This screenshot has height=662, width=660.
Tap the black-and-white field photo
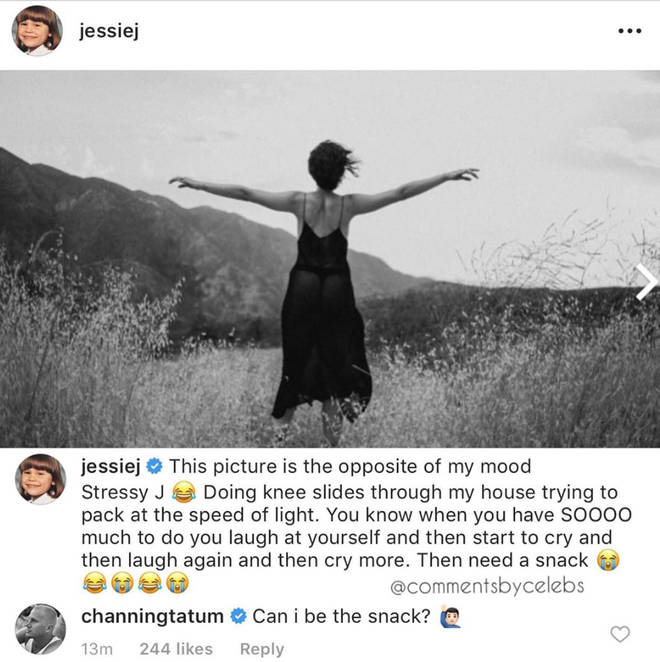[330, 259]
